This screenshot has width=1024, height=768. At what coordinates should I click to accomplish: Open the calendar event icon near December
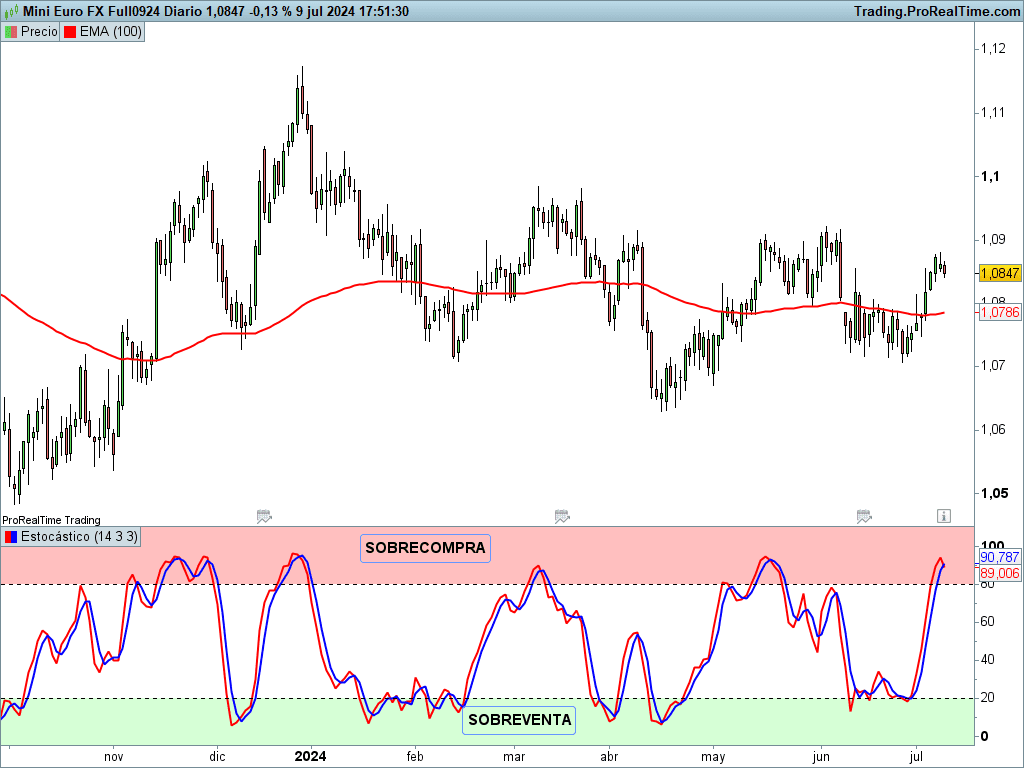(264, 517)
